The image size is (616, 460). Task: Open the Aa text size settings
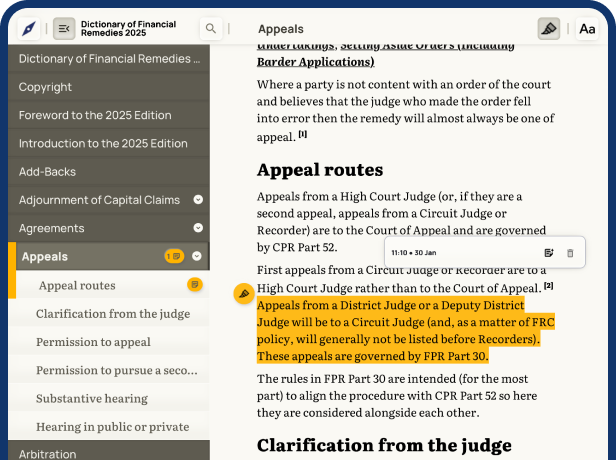[x=587, y=29]
